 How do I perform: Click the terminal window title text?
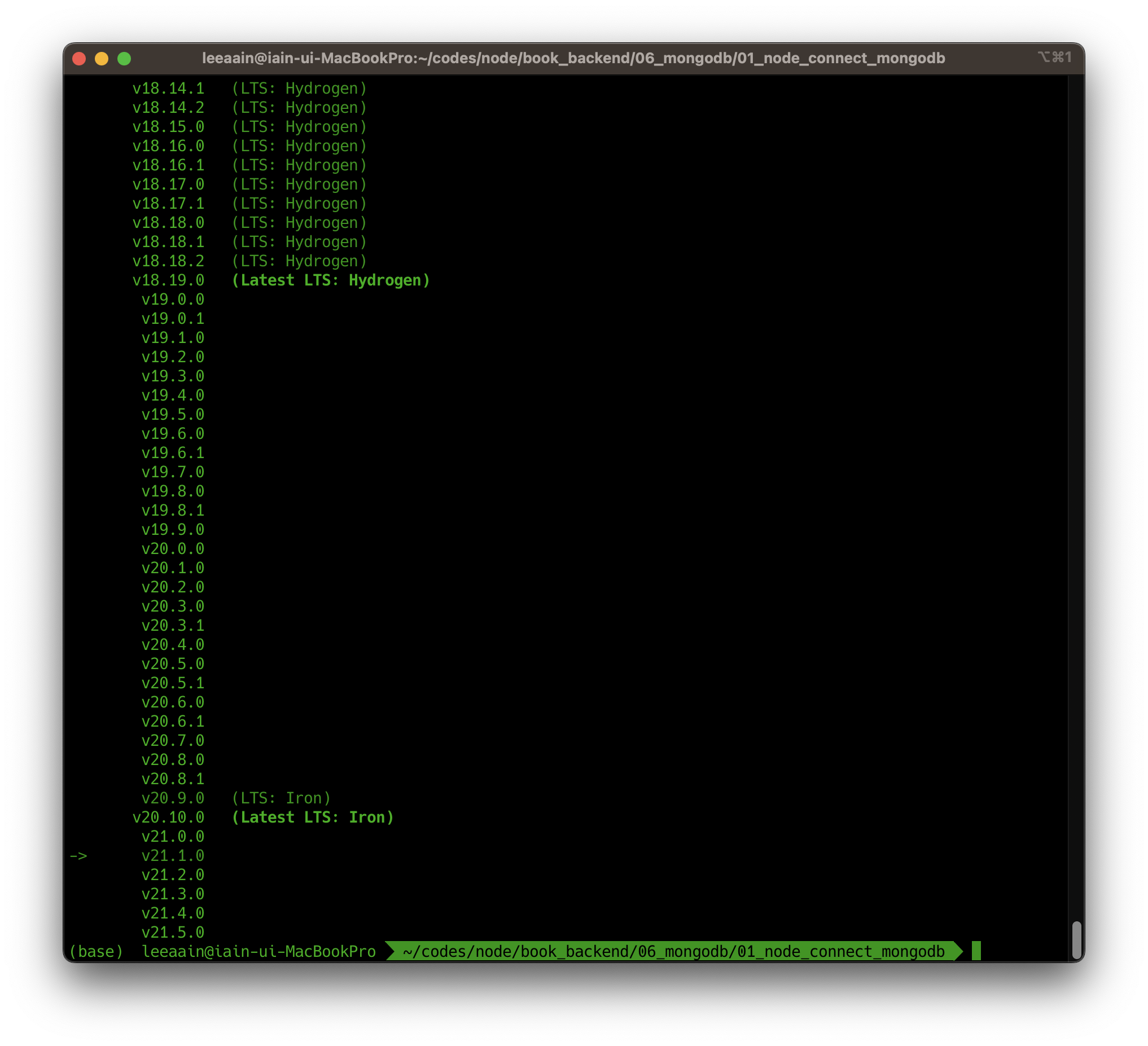pos(573,58)
